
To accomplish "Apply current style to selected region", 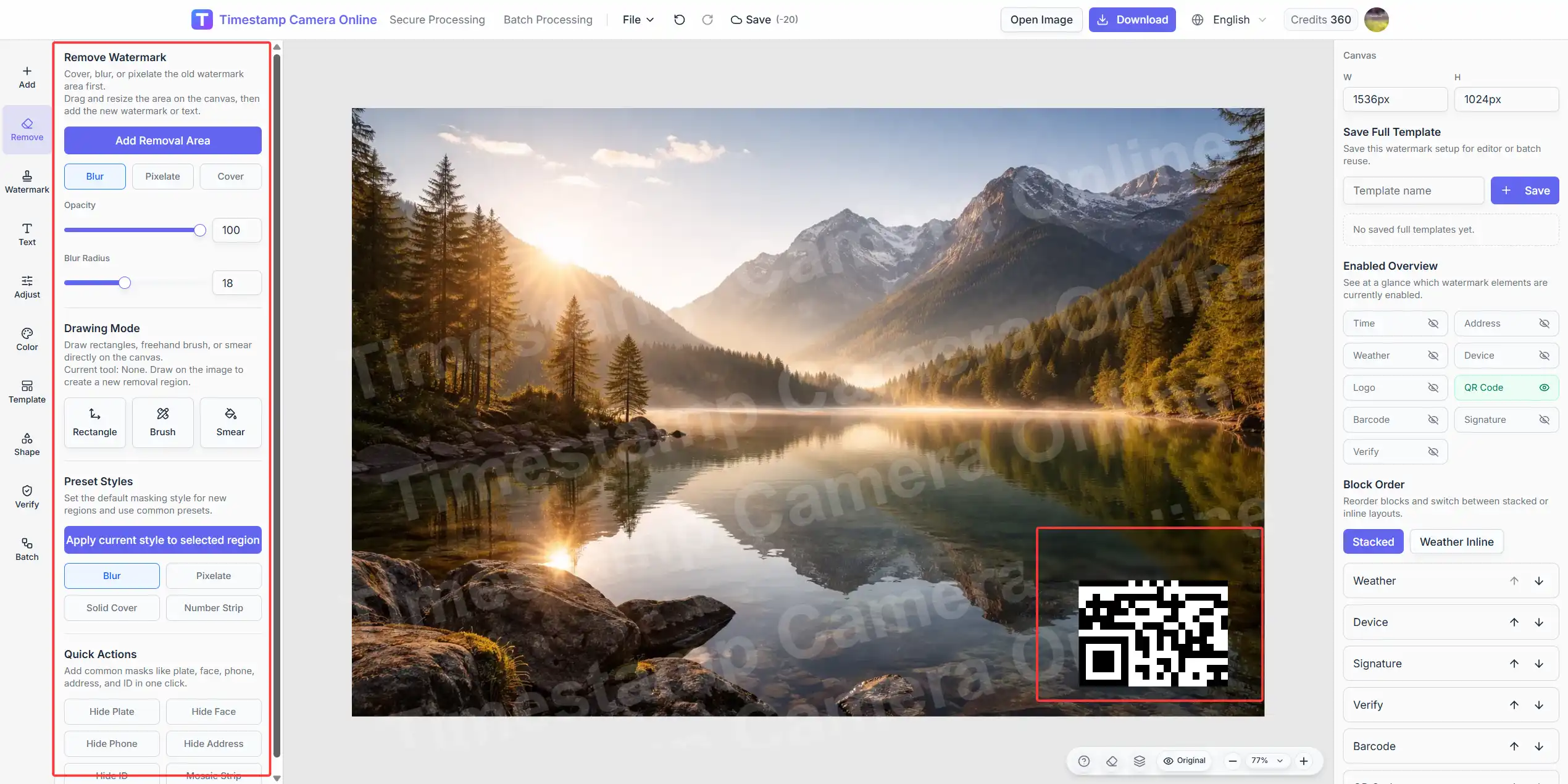I will click(x=163, y=540).
